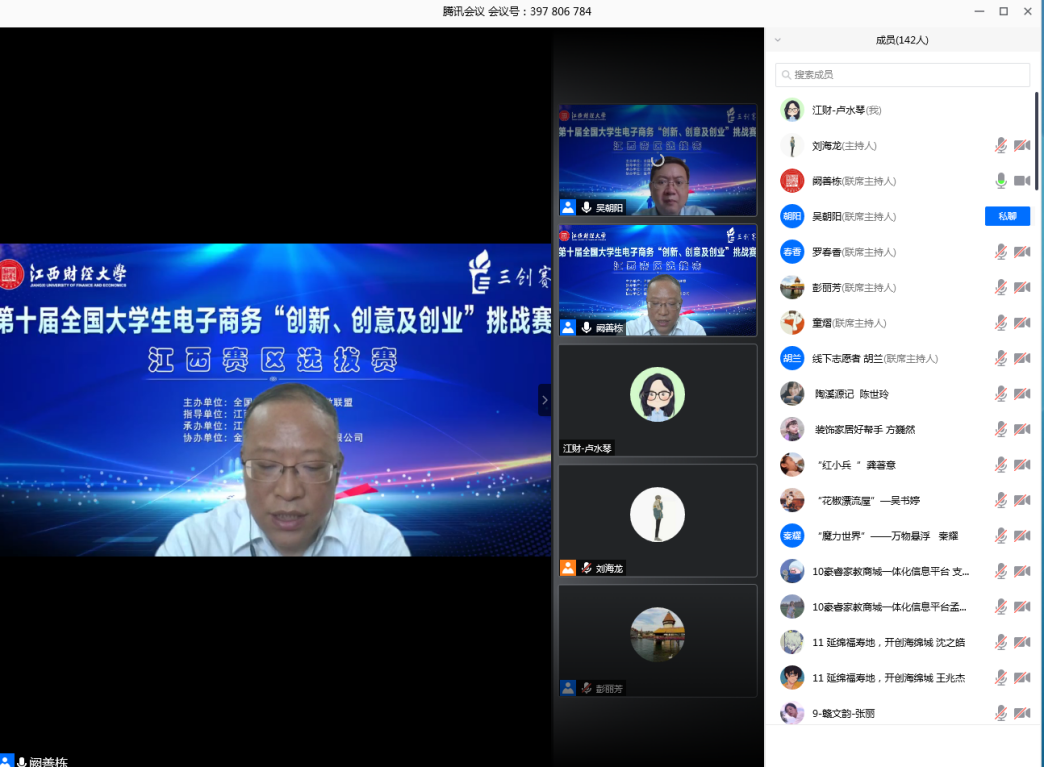
Task: Select member name 9-赣文韵-张丽
Action: point(844,713)
